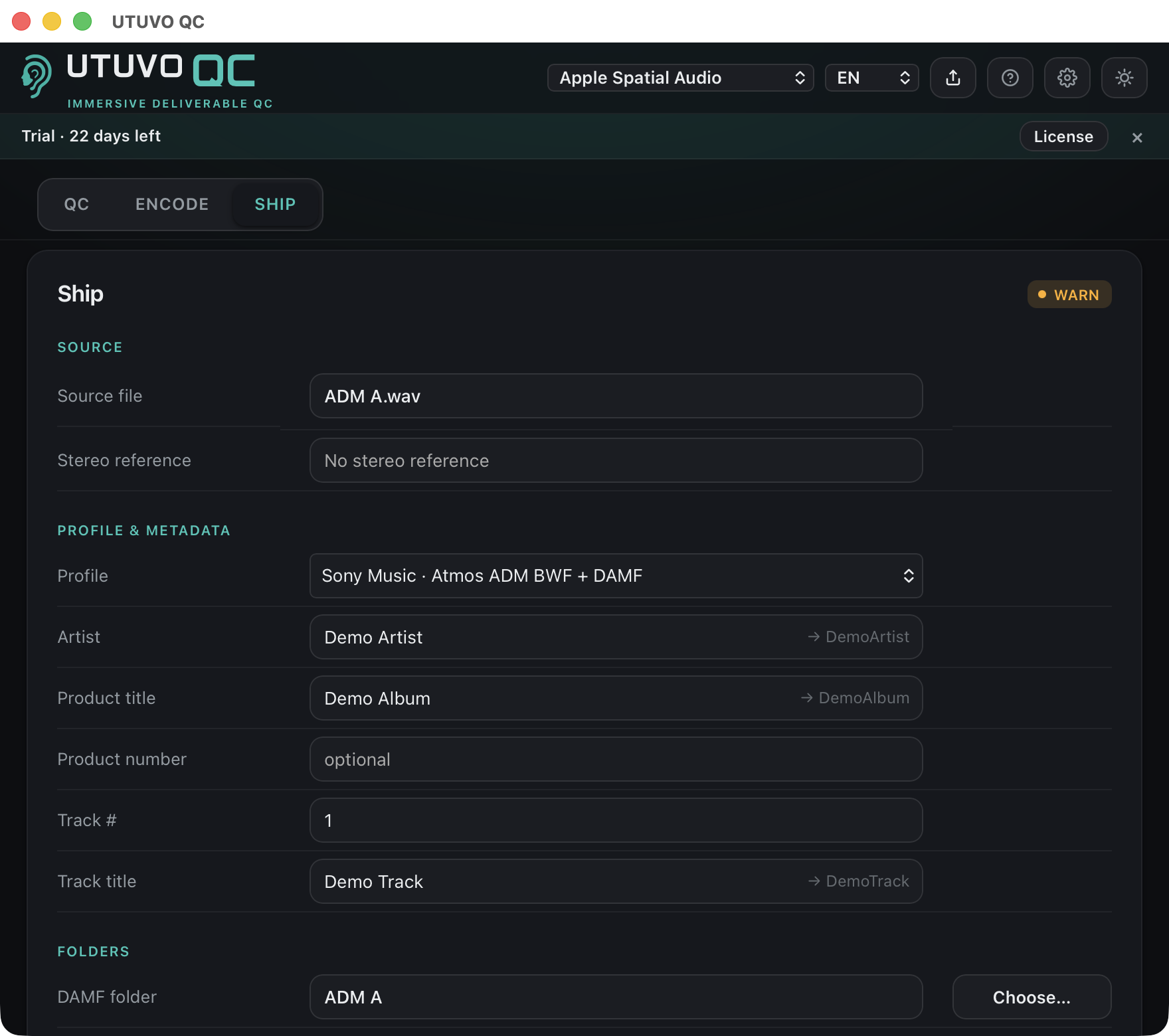Click the 'Ship' panel title
The height and width of the screenshot is (1036, 1169).
[x=80, y=294]
